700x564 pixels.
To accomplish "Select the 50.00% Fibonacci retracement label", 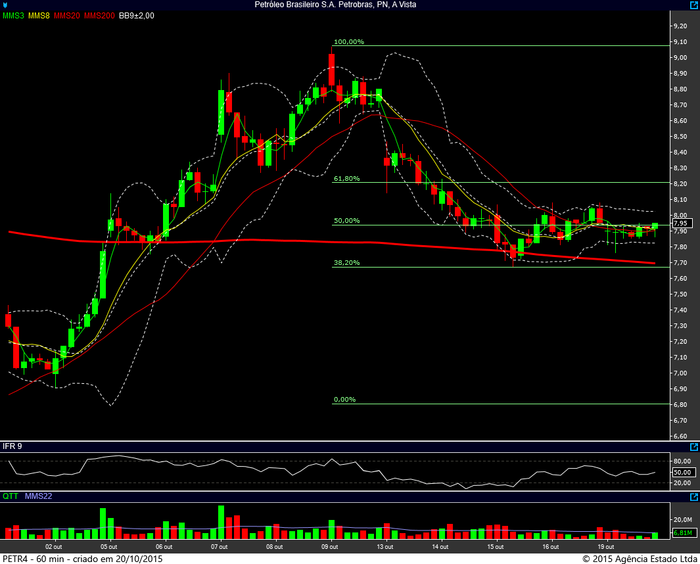I will tap(346, 221).
